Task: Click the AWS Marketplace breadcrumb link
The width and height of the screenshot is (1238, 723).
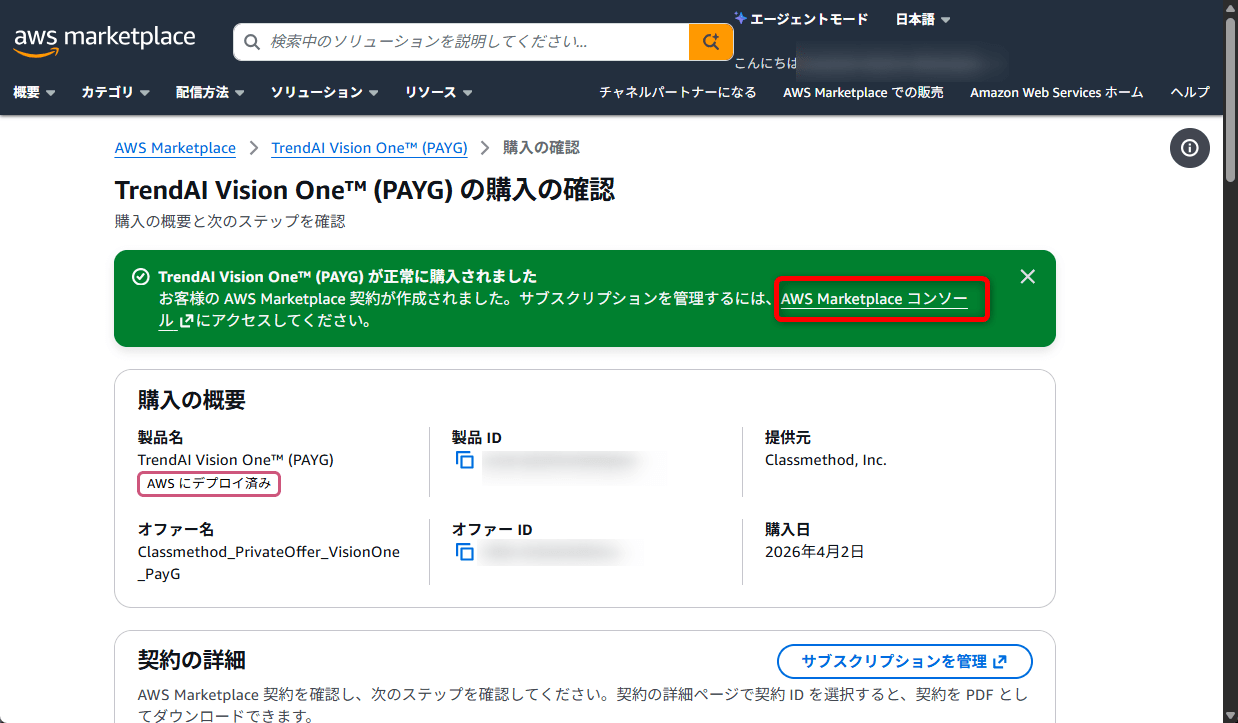Action: click(x=175, y=148)
